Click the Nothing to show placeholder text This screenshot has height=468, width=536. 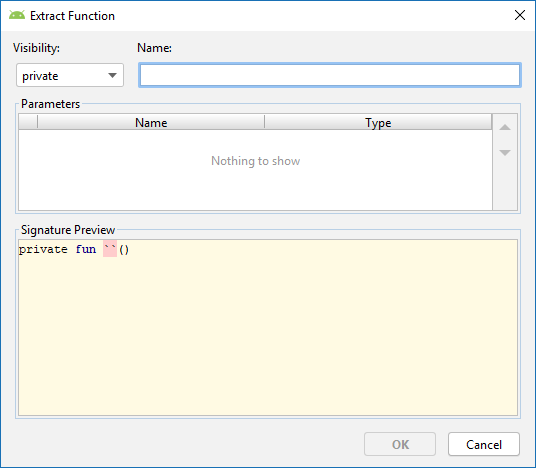point(255,161)
